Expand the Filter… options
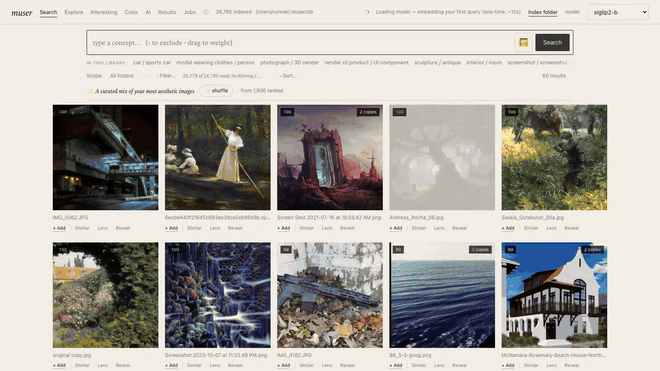The height and width of the screenshot is (371, 660). pos(166,76)
